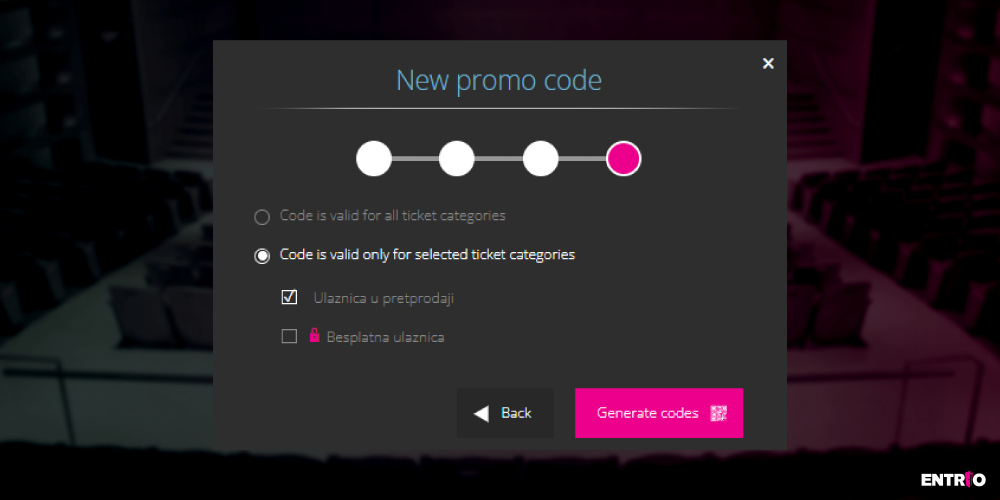Click the white back arrow triangle icon
This screenshot has width=1000, height=500.
click(482, 414)
